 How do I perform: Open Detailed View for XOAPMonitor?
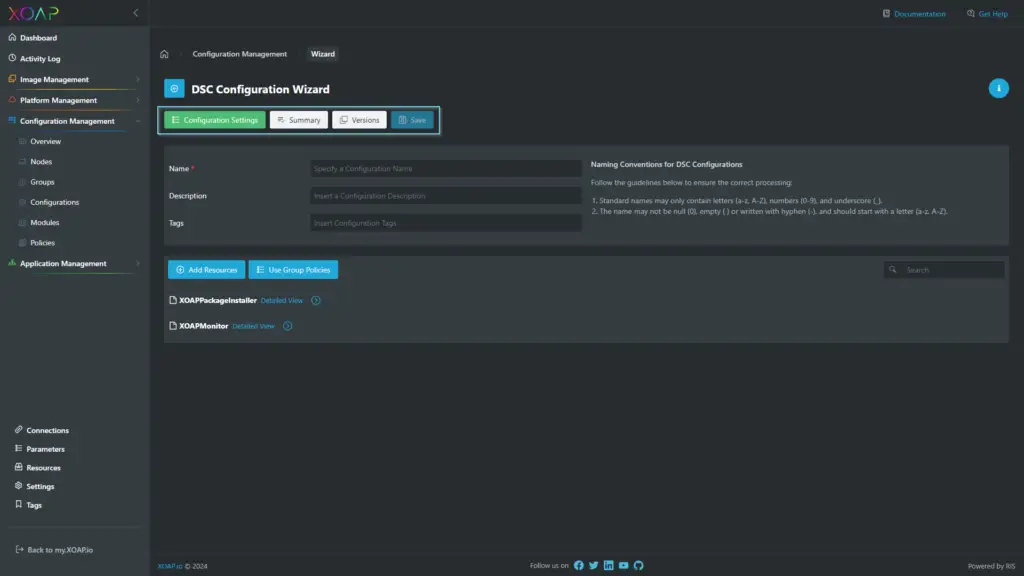tap(253, 326)
